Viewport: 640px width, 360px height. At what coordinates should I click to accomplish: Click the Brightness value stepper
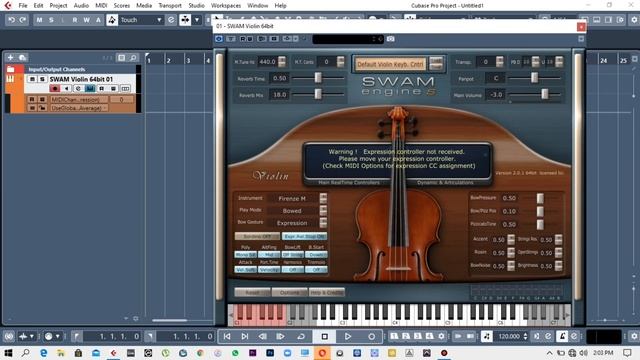(558, 266)
